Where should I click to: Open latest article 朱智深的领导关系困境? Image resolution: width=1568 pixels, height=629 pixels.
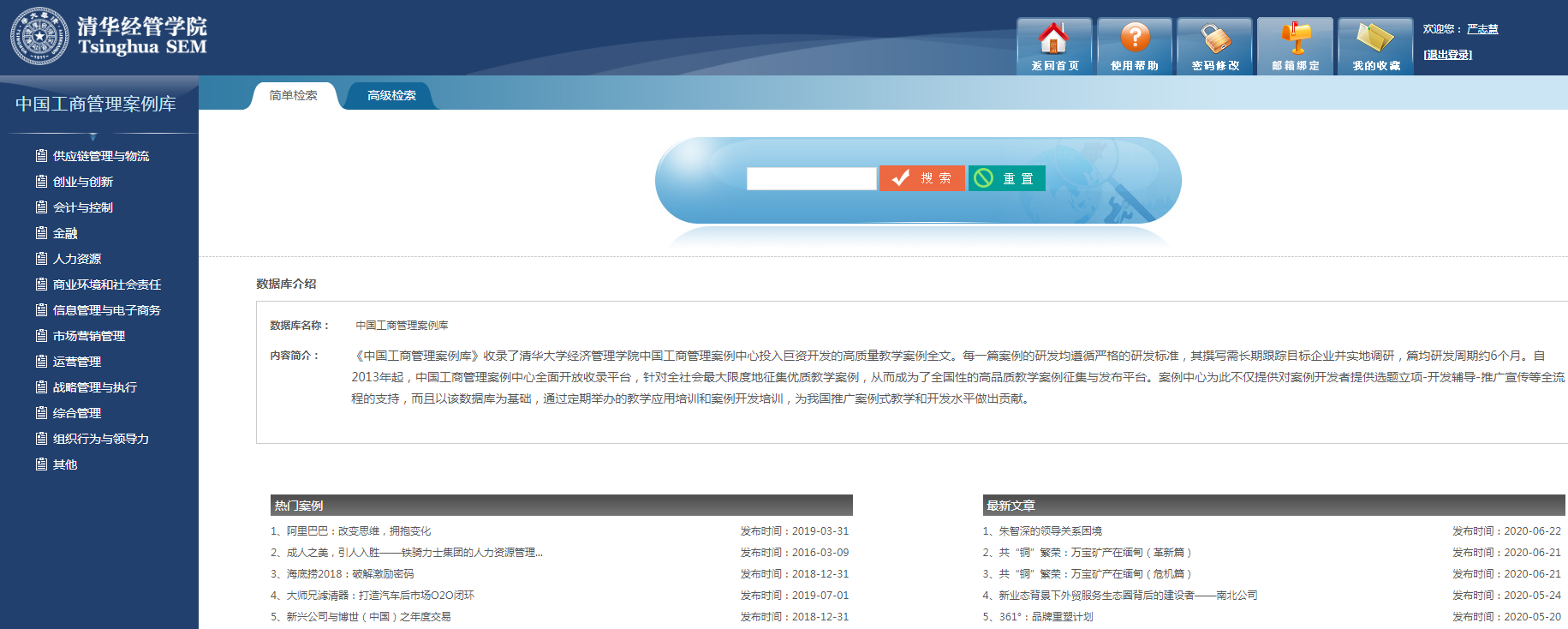point(1050,531)
